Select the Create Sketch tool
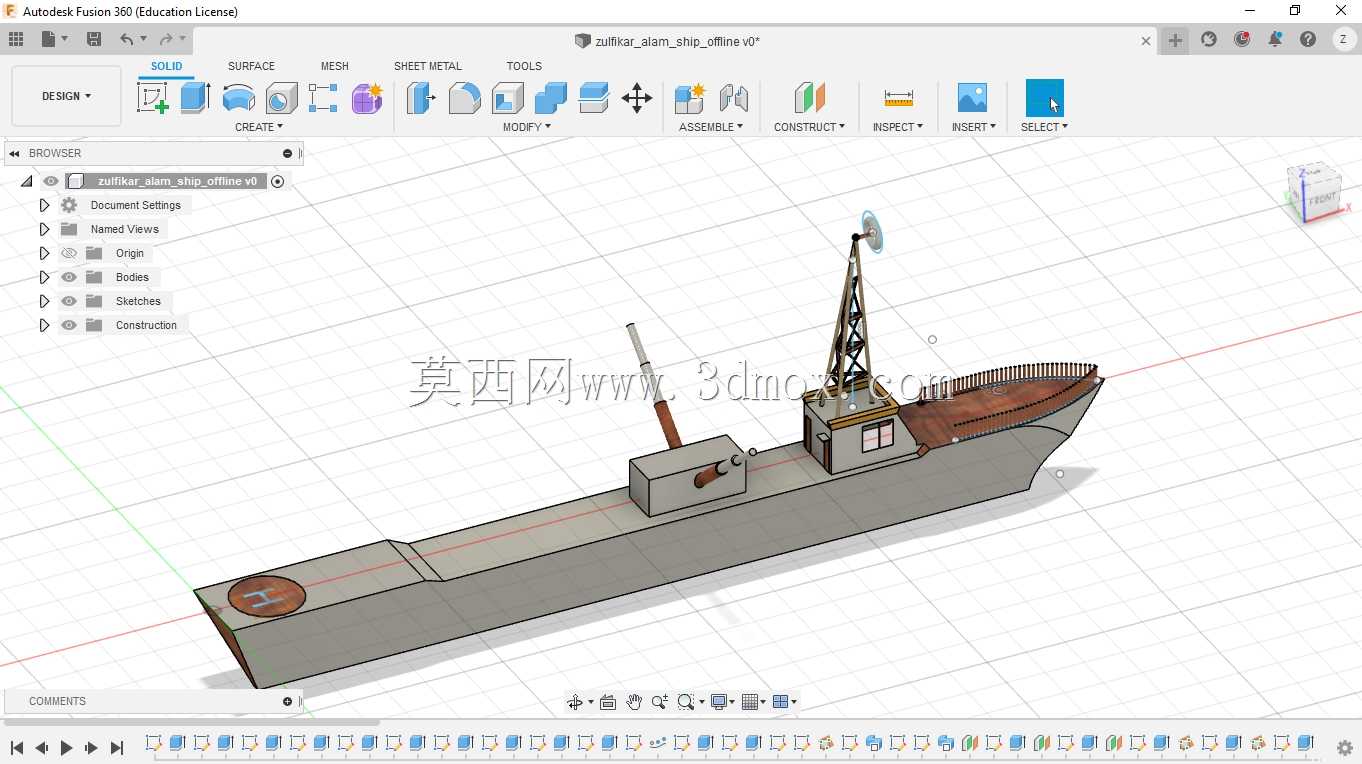Image resolution: width=1362 pixels, height=764 pixels. point(152,98)
